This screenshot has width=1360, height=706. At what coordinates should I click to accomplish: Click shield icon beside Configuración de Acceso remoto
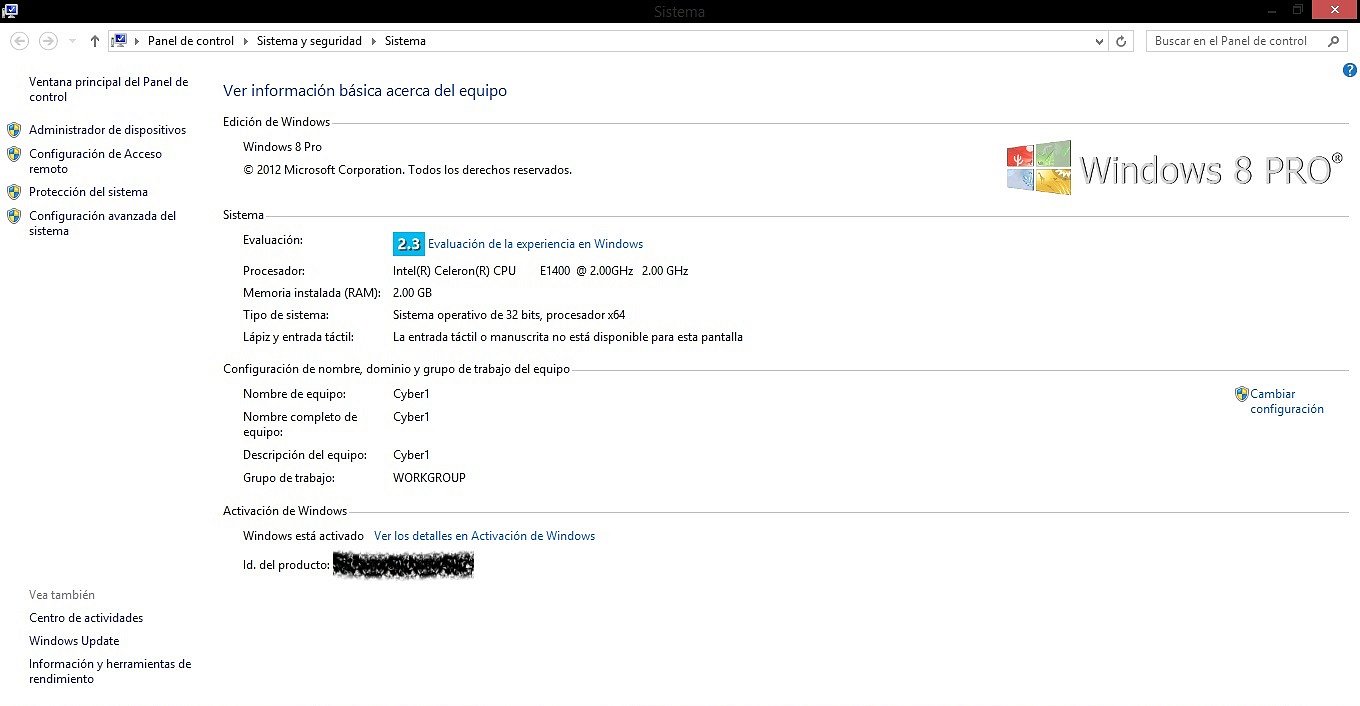pos(14,154)
